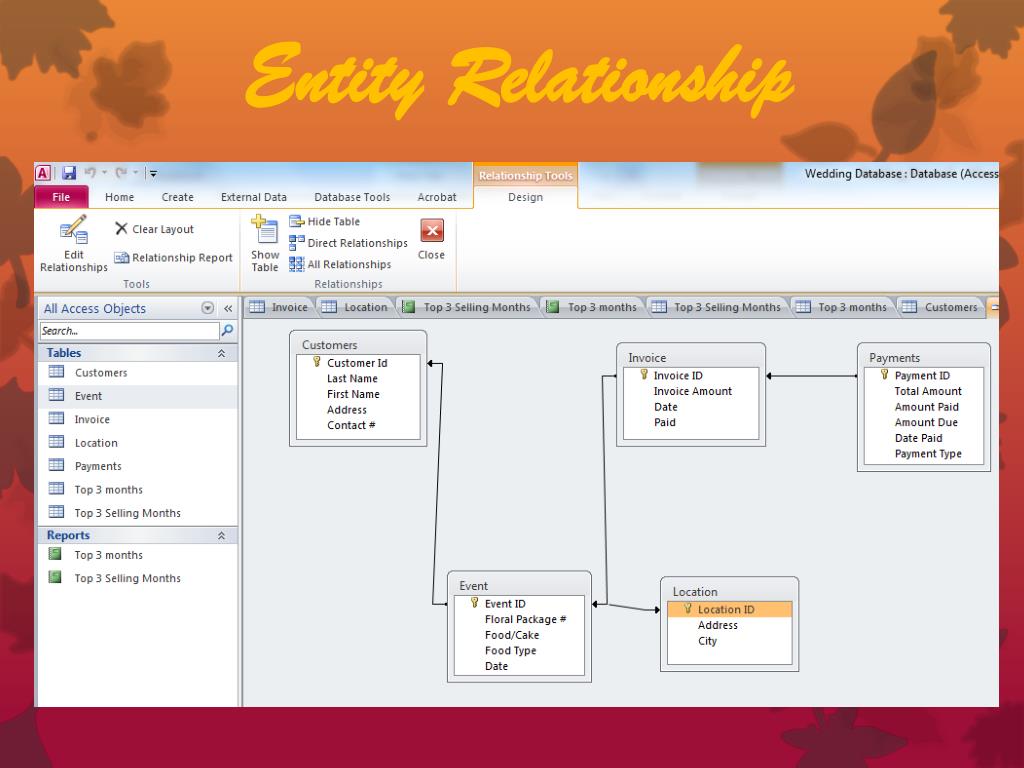1024x768 pixels.
Task: Open the Customize Quick Access Toolbar dropdown
Action: (x=153, y=174)
